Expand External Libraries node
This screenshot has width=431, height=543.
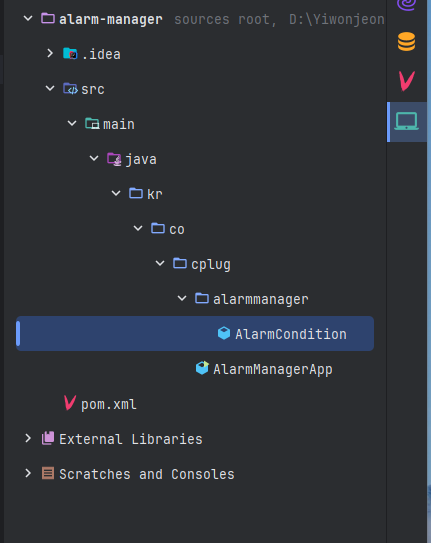tap(28, 438)
